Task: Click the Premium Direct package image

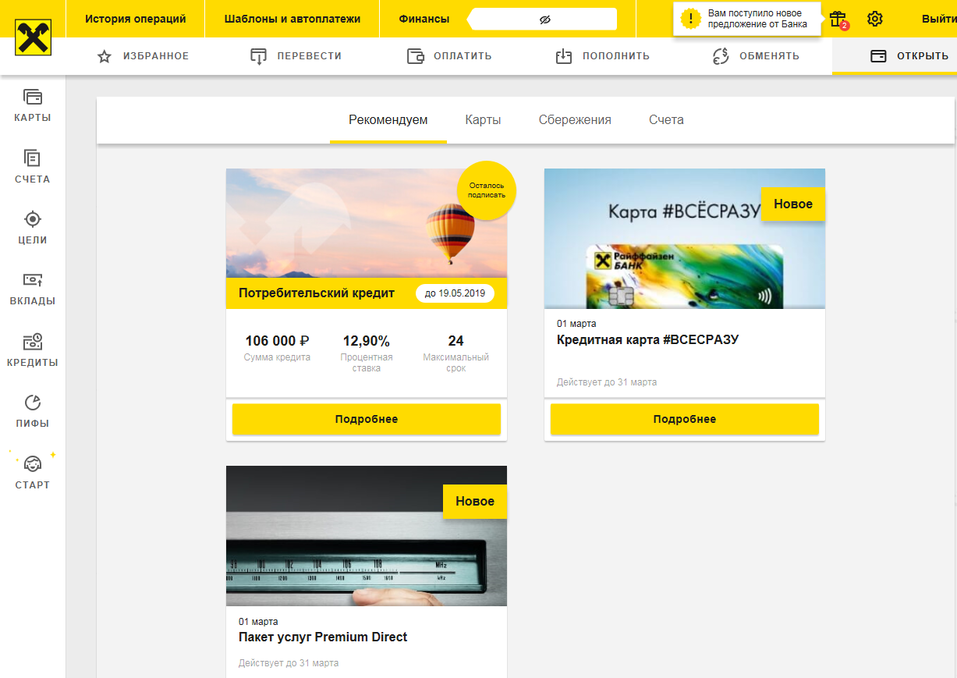Action: click(x=366, y=536)
